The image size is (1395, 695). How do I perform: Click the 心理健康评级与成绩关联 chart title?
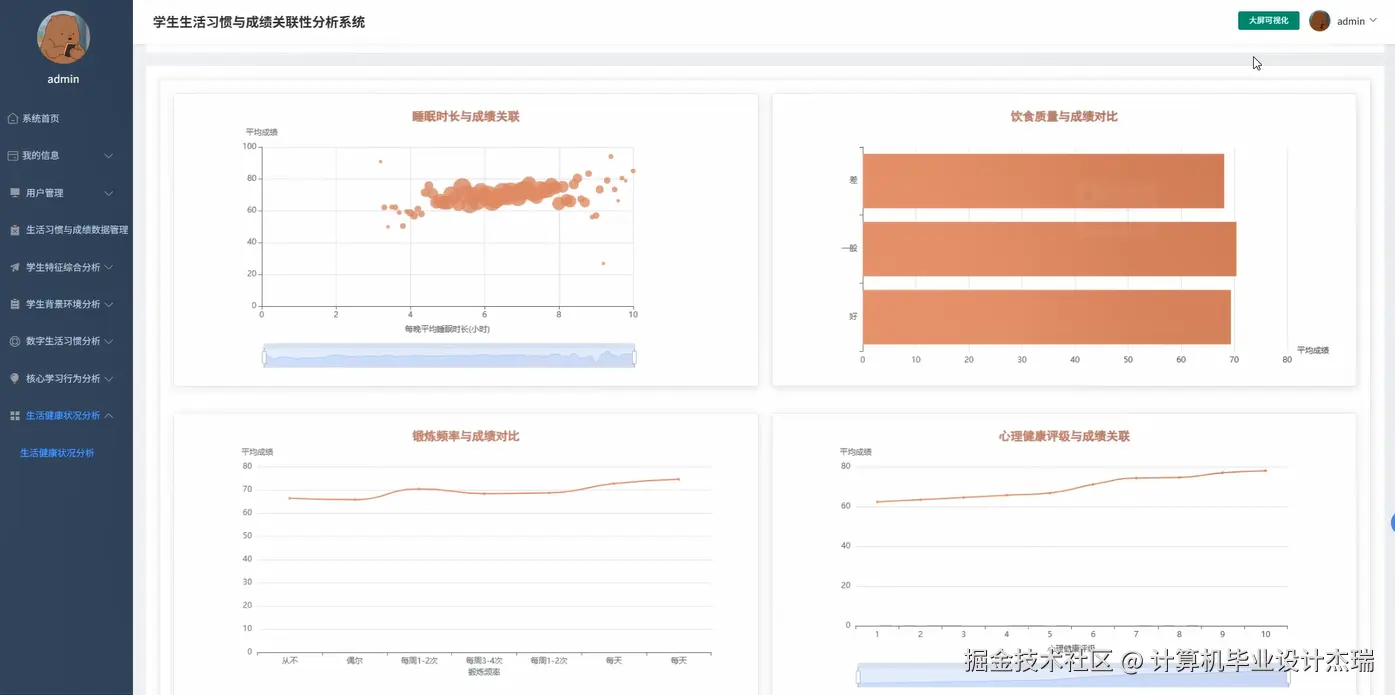tap(1064, 437)
